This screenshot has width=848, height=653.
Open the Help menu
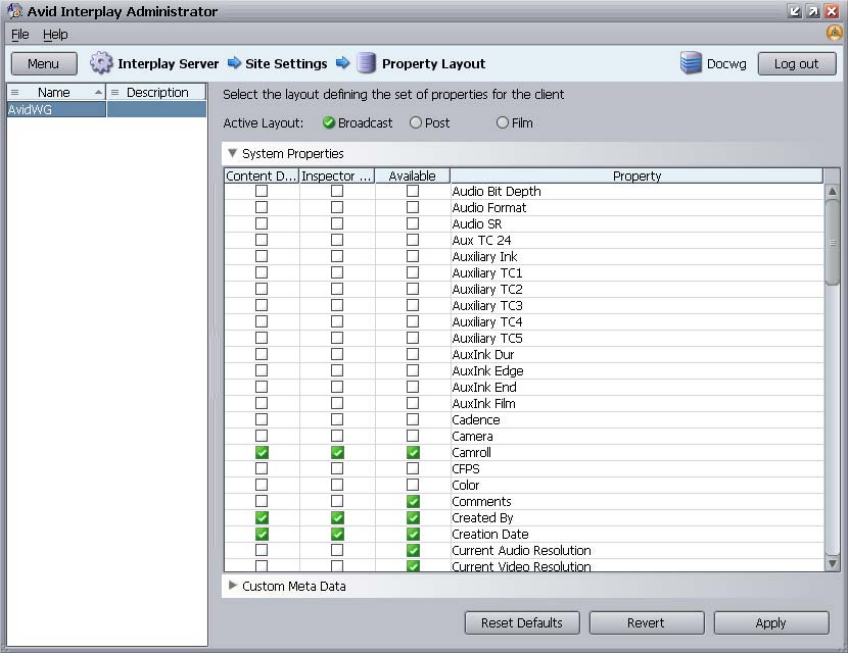pyautogui.click(x=55, y=34)
